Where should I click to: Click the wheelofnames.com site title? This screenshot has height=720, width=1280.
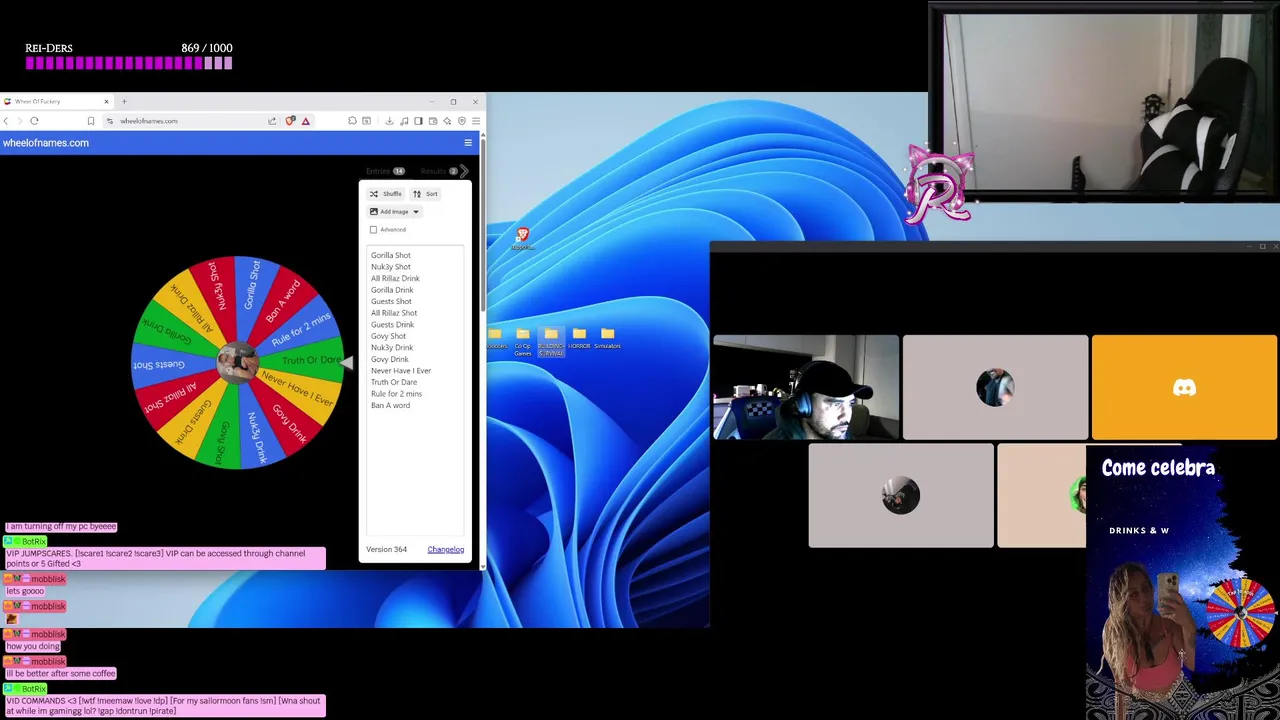point(46,143)
